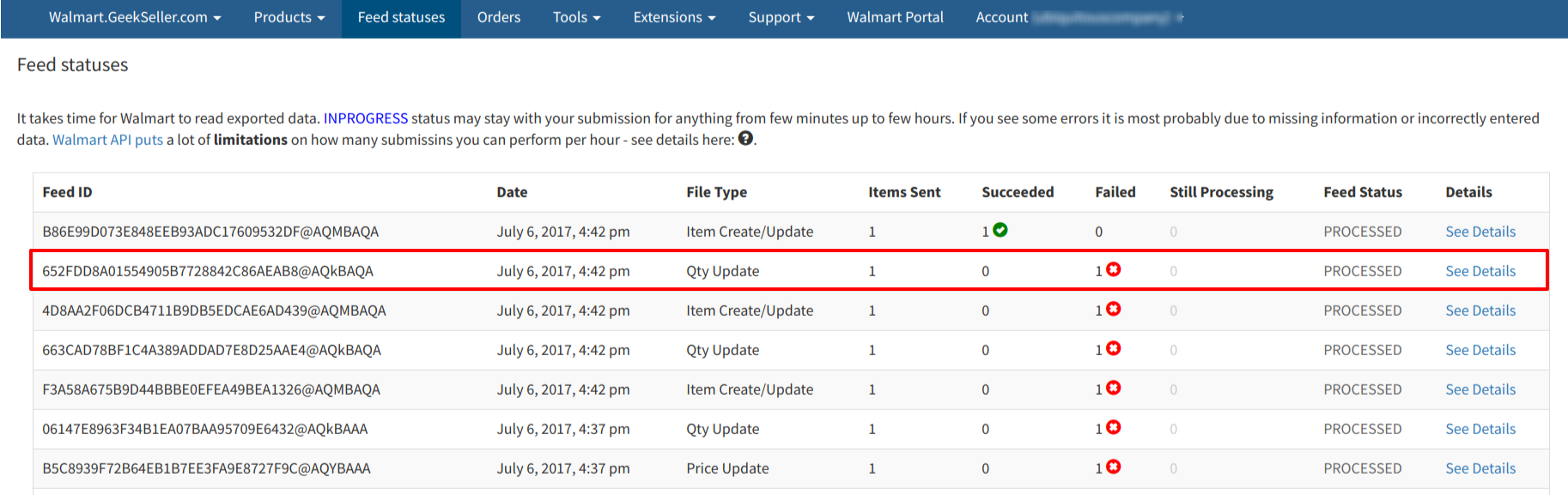1568x495 pixels.
Task: Open the Tools dropdown menu
Action: point(576,17)
